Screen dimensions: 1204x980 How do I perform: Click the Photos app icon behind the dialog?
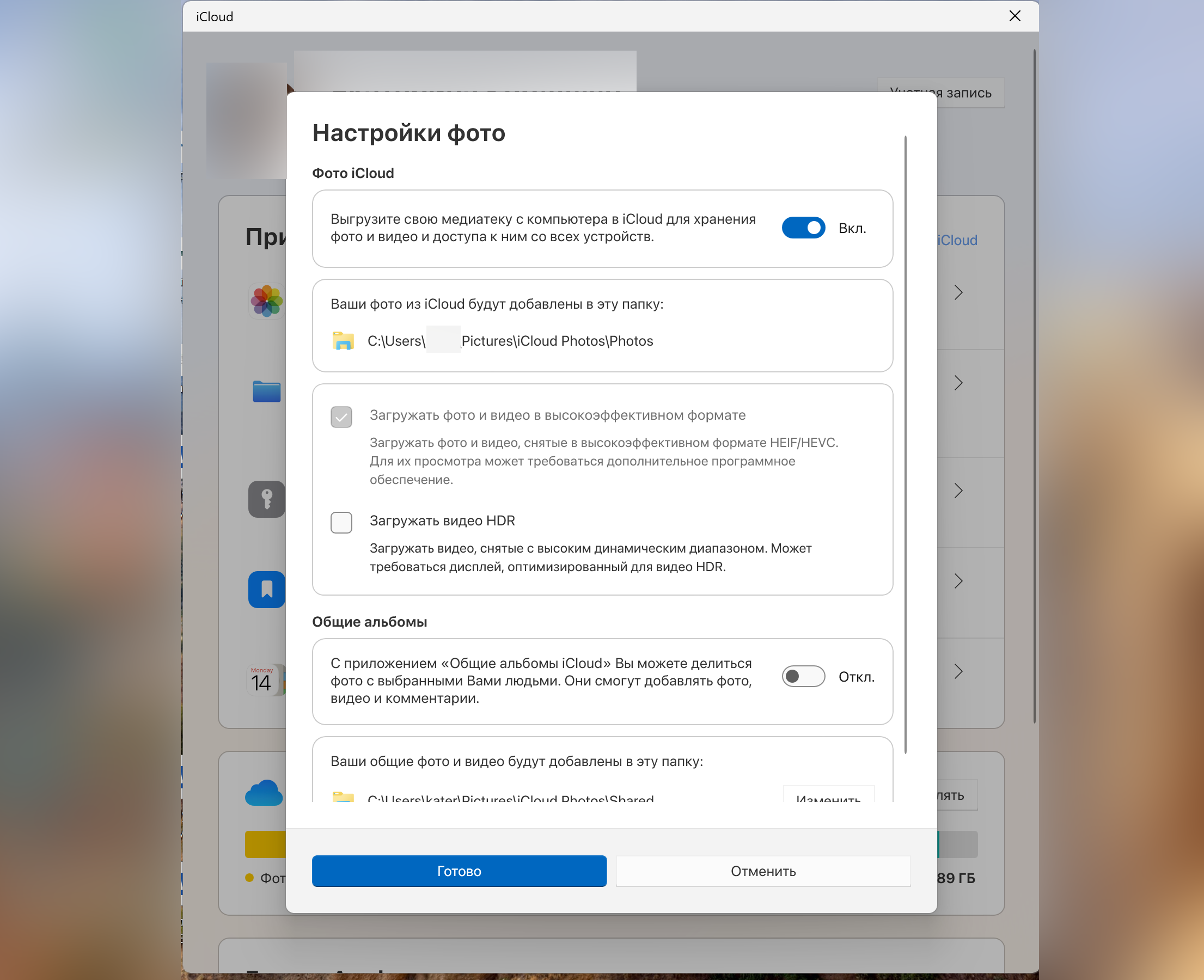point(267,301)
